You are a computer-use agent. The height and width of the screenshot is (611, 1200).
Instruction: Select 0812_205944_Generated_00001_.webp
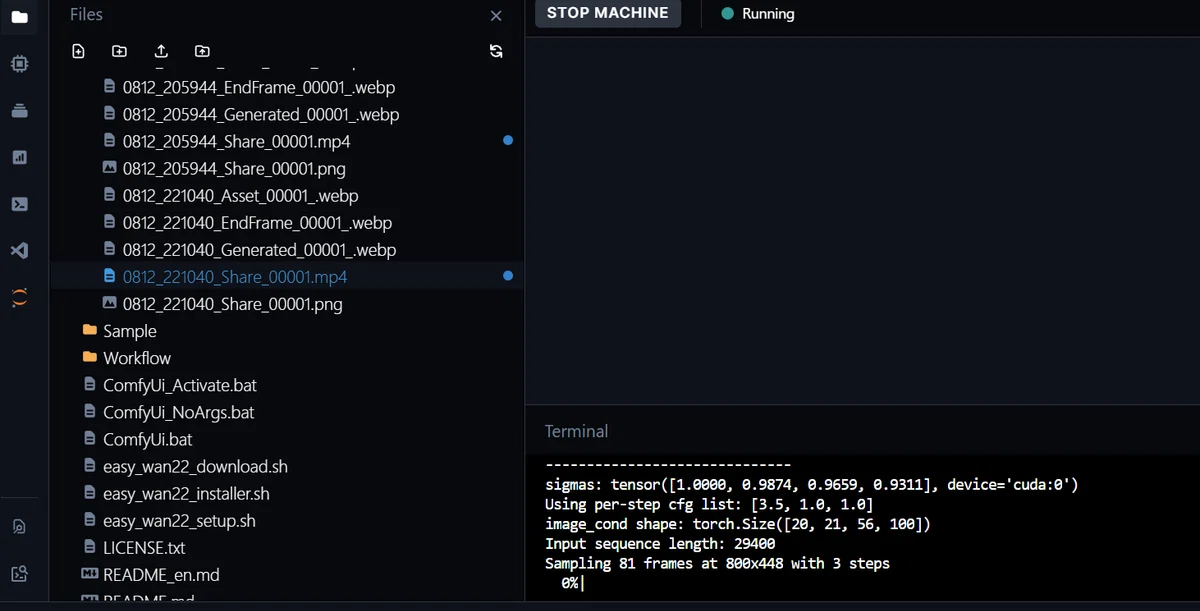(x=261, y=115)
